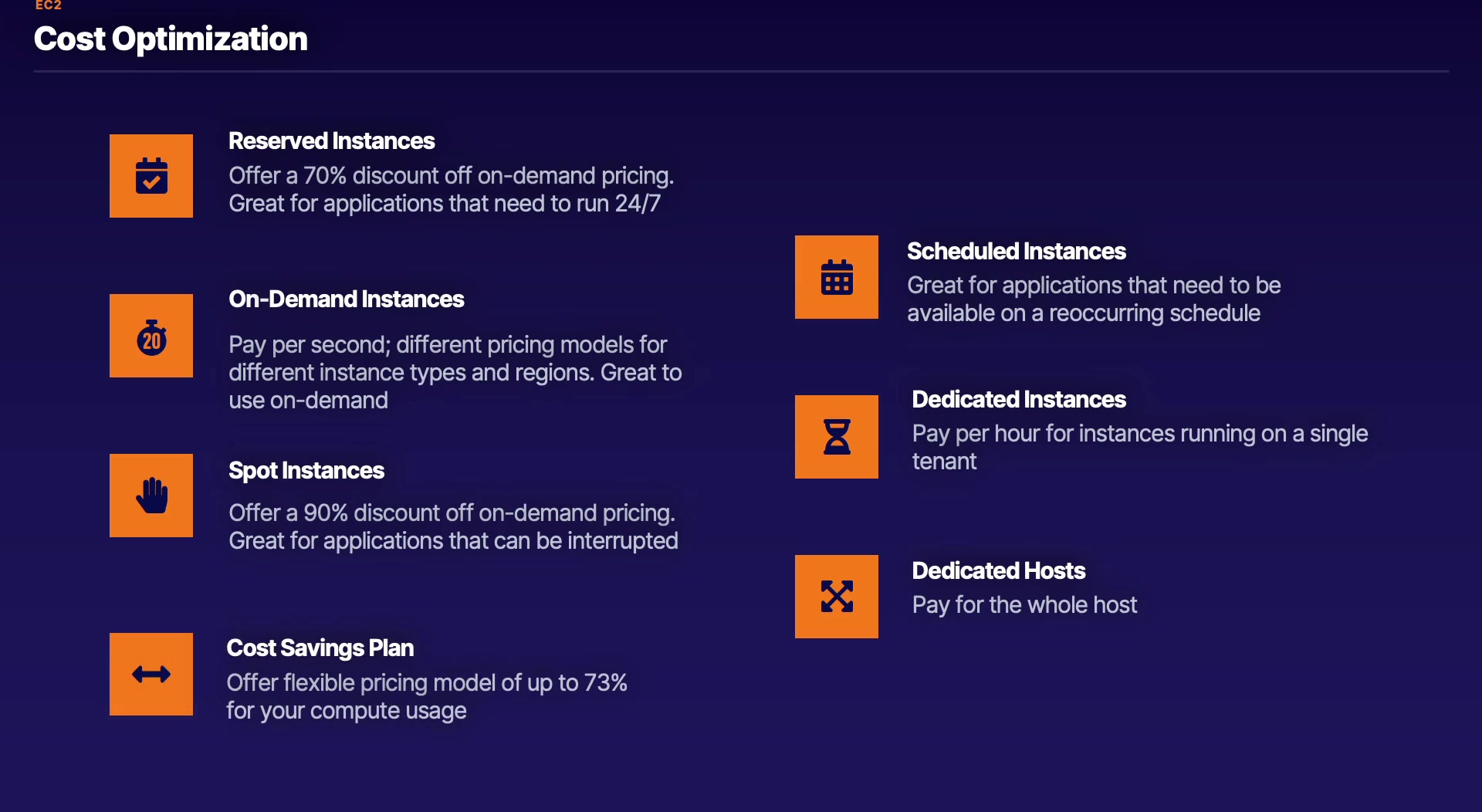Screen dimensions: 1482x812
Task: Click the calendar grid icon for Scheduled Instances
Action: point(837,277)
